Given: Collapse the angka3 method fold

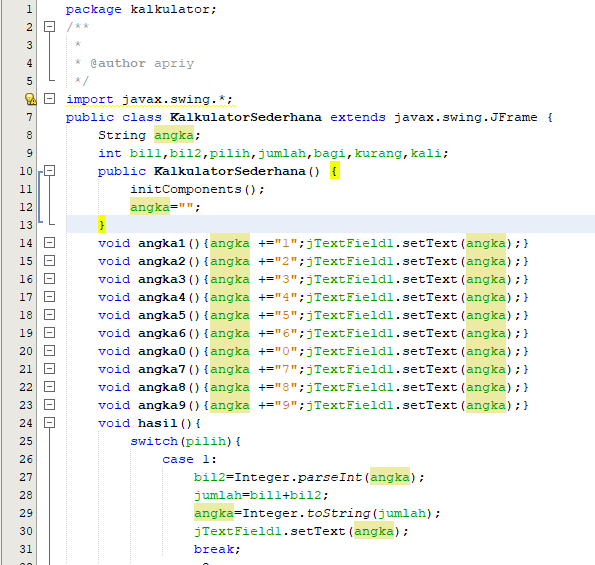Looking at the screenshot, I should [49, 279].
